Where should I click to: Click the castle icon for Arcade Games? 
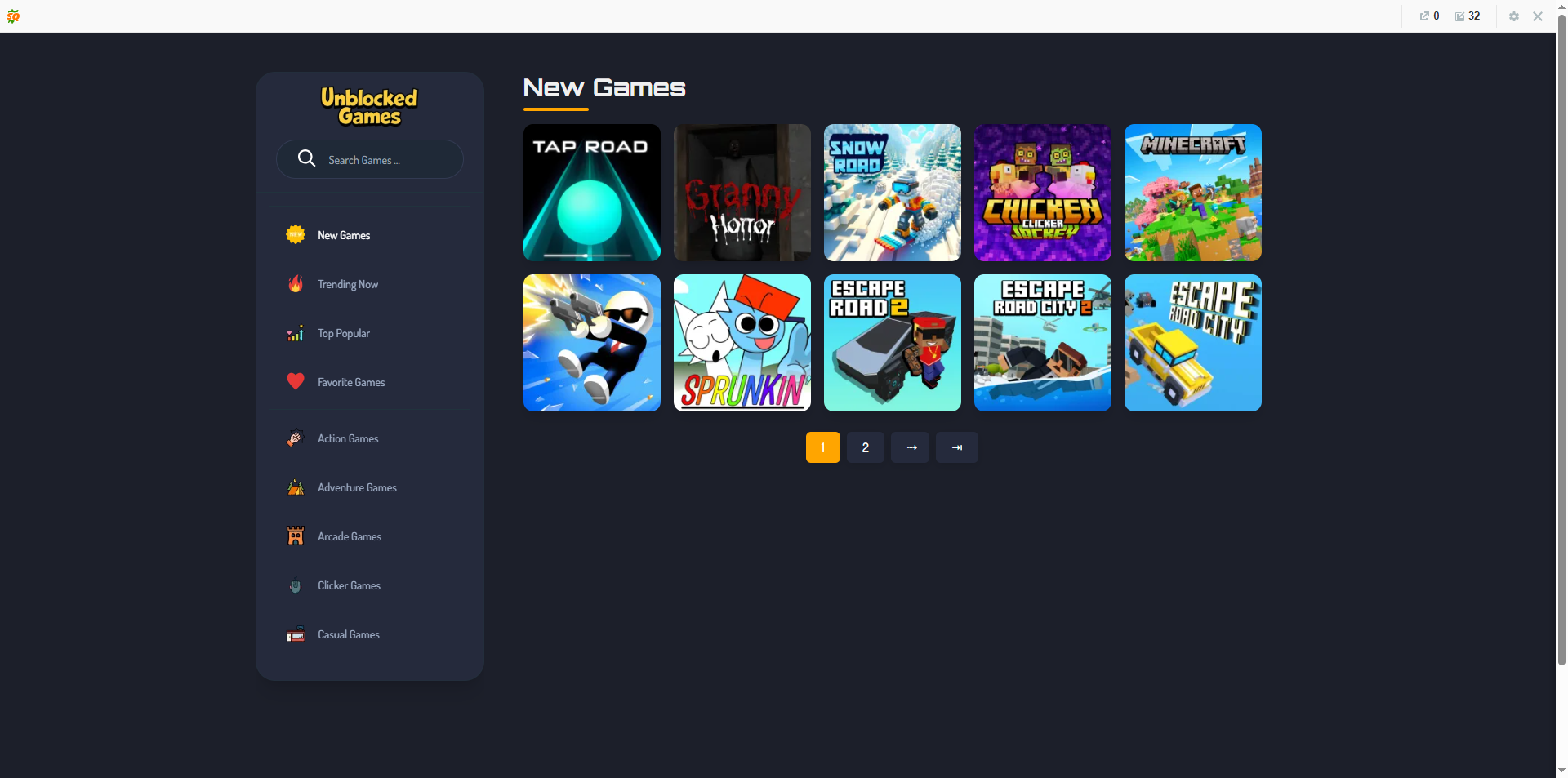(296, 536)
